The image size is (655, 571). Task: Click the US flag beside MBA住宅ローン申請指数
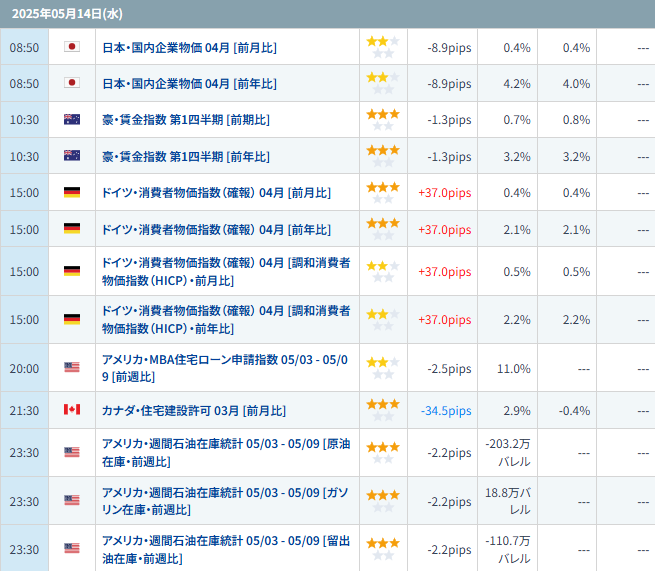(72, 368)
